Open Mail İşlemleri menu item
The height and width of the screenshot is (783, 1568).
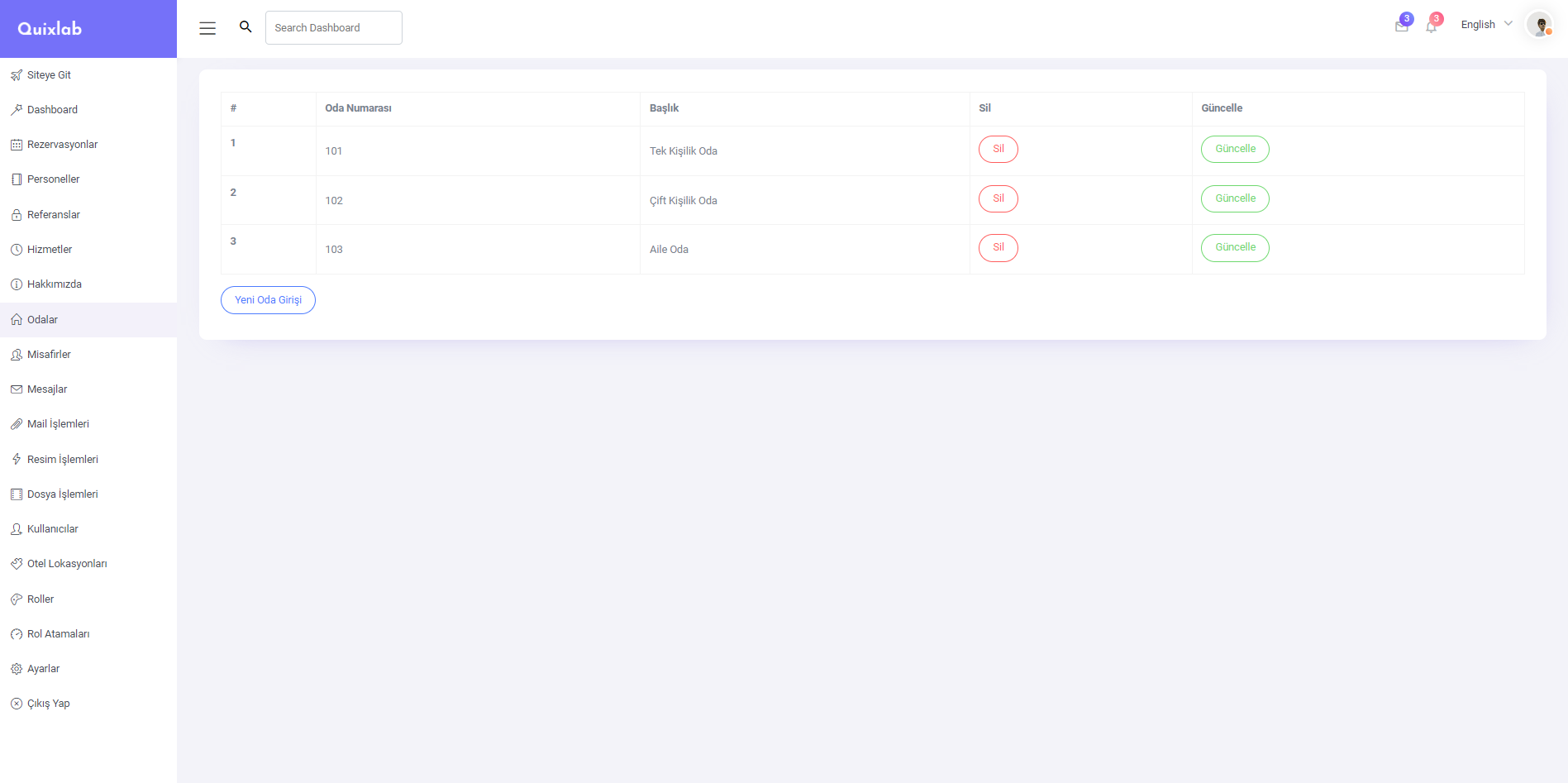(x=88, y=424)
